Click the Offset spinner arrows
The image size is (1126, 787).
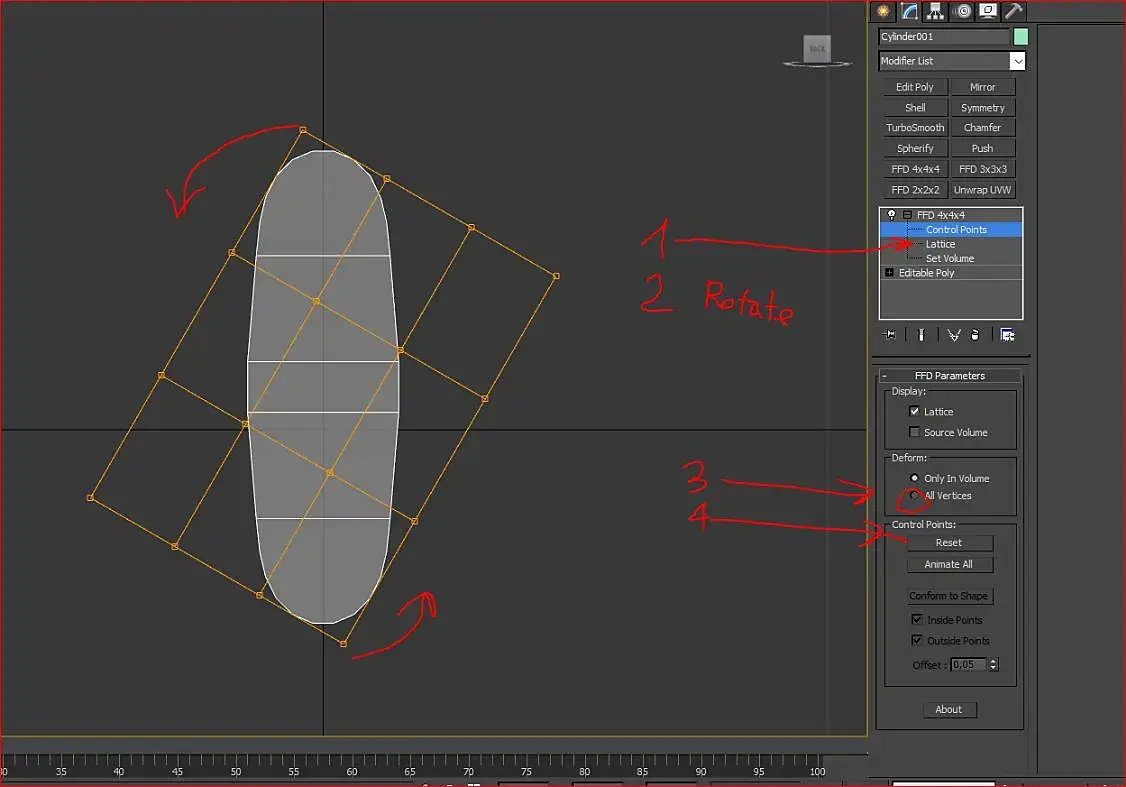point(993,665)
